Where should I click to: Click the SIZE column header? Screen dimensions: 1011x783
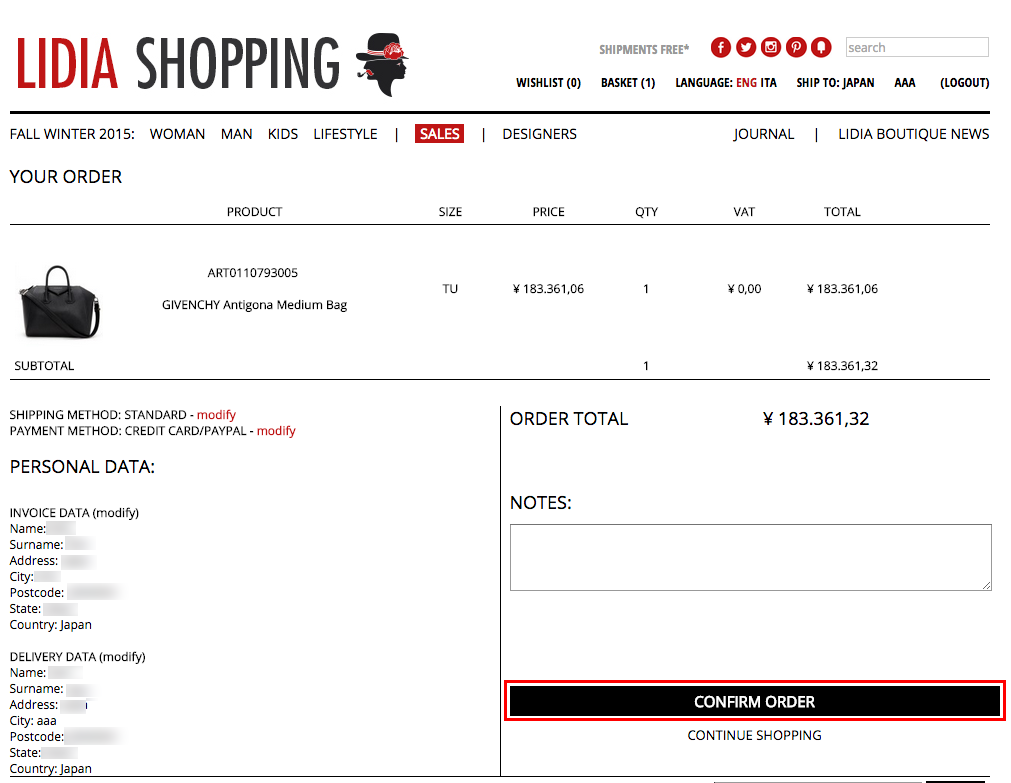pyautogui.click(x=450, y=212)
